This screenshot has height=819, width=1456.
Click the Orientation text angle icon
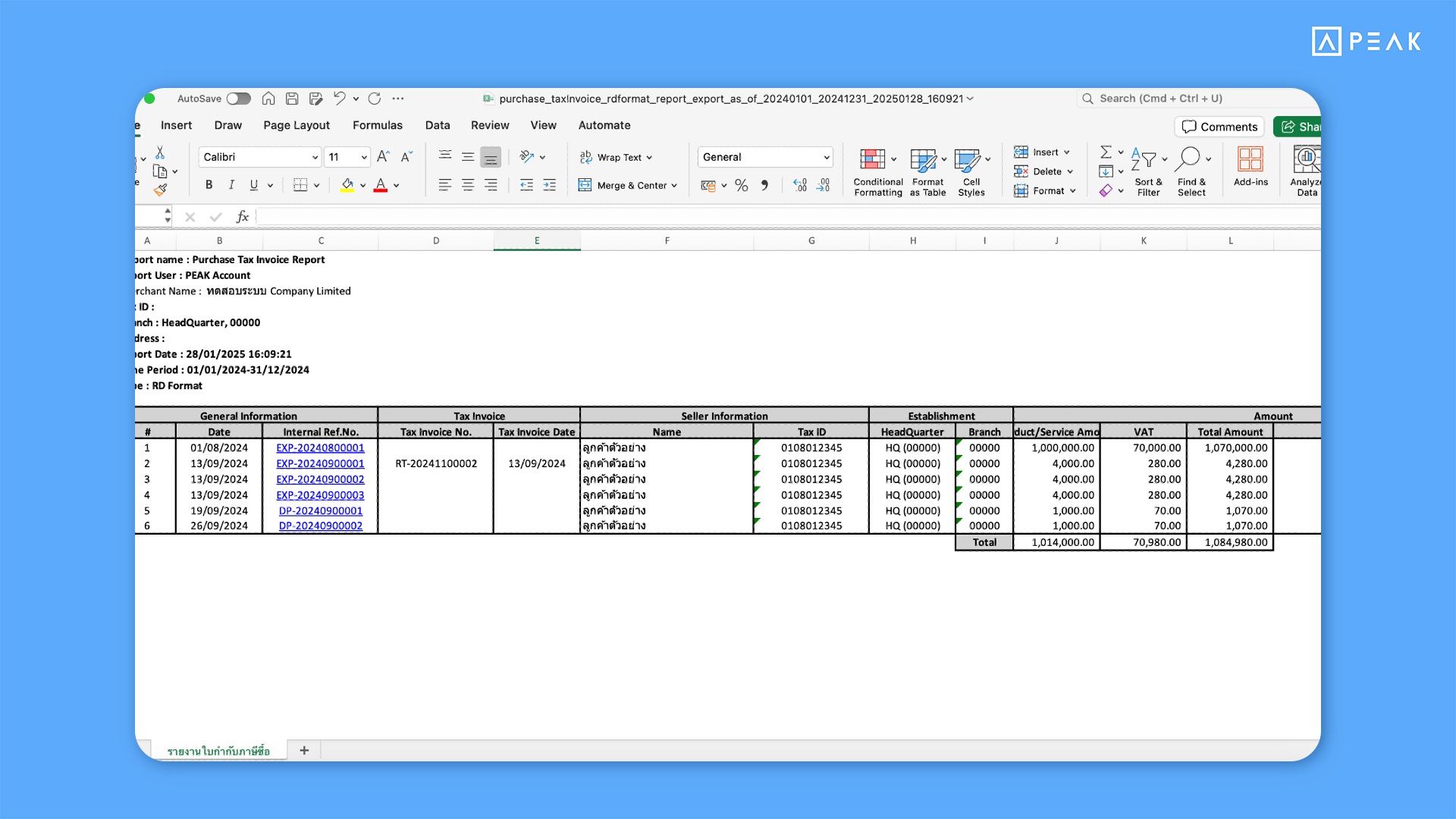click(527, 157)
